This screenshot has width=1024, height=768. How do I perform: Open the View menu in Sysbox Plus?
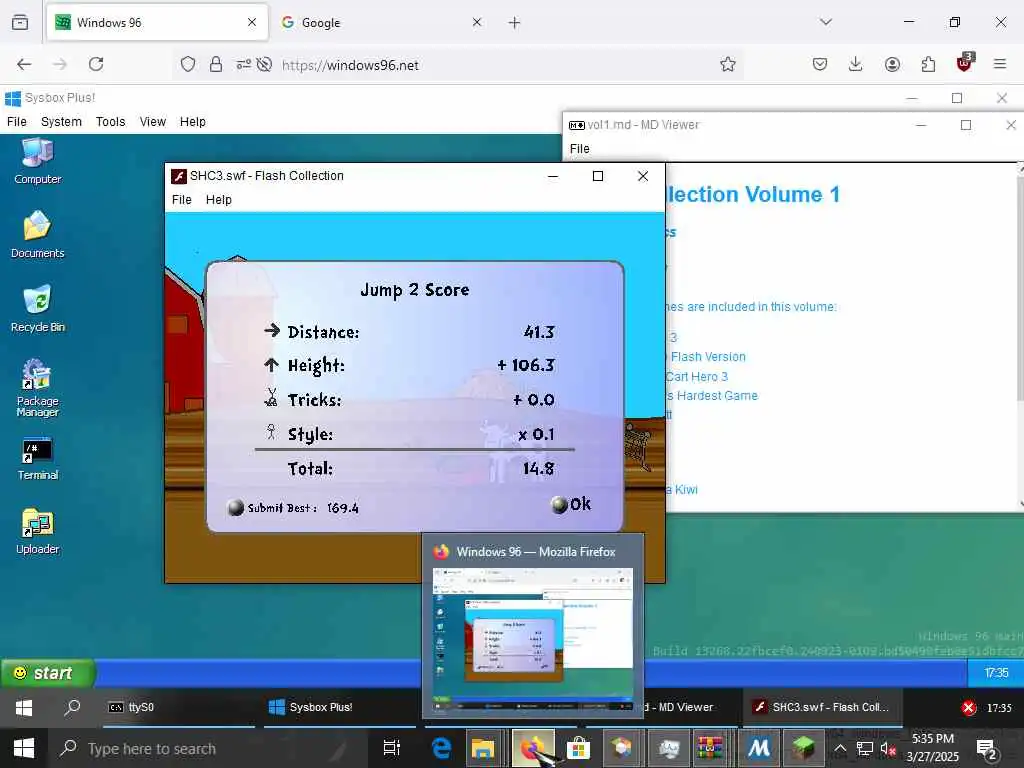coord(153,121)
